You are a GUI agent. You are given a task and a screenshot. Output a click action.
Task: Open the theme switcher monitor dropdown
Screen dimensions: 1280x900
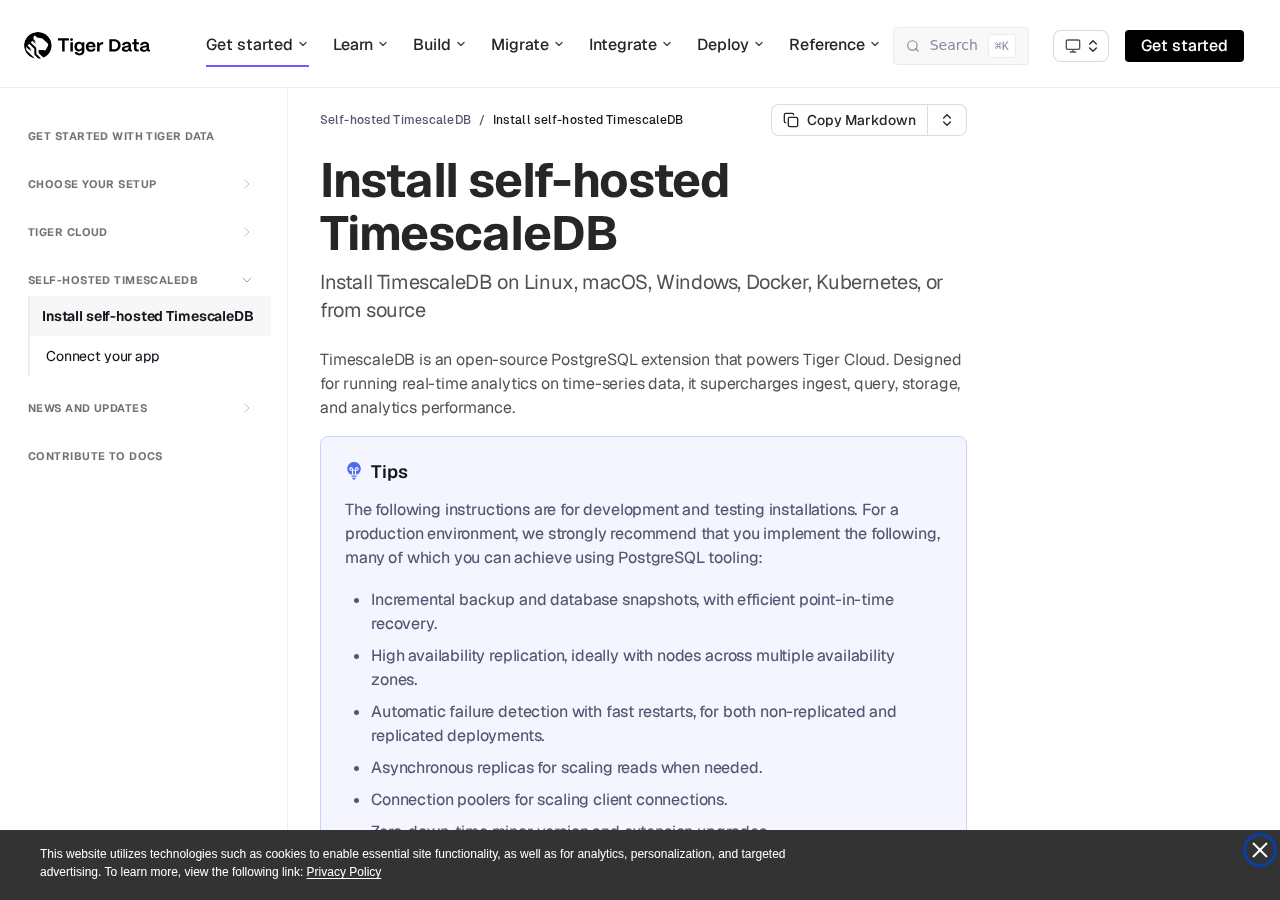point(1081,46)
